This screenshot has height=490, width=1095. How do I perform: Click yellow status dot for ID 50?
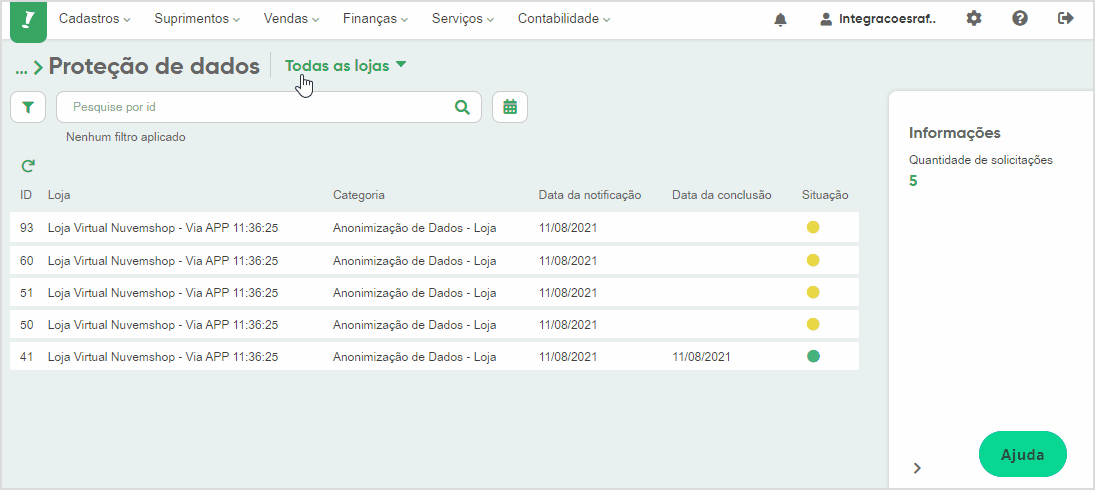(813, 324)
